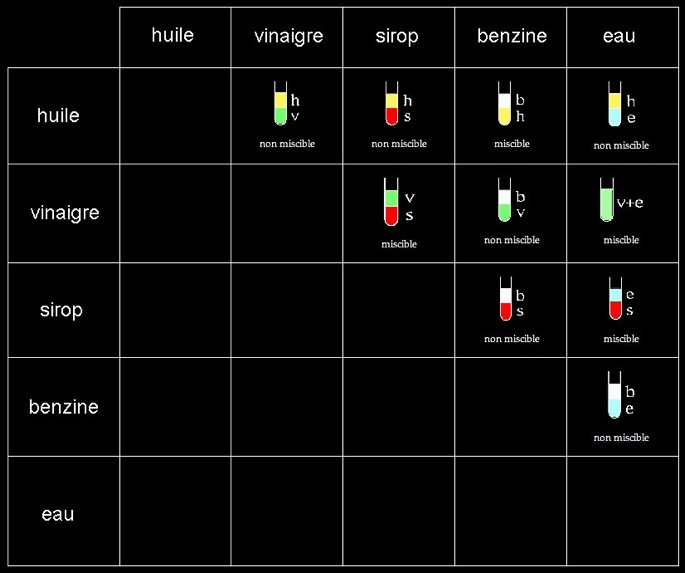Image resolution: width=685 pixels, height=573 pixels.
Task: Select the eau row label
Action: (x=58, y=514)
